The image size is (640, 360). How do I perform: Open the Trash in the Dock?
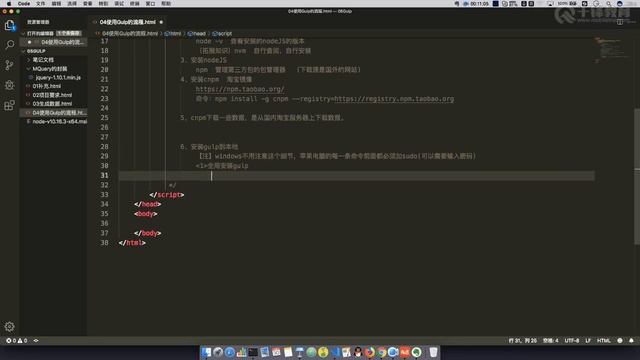coord(433,352)
